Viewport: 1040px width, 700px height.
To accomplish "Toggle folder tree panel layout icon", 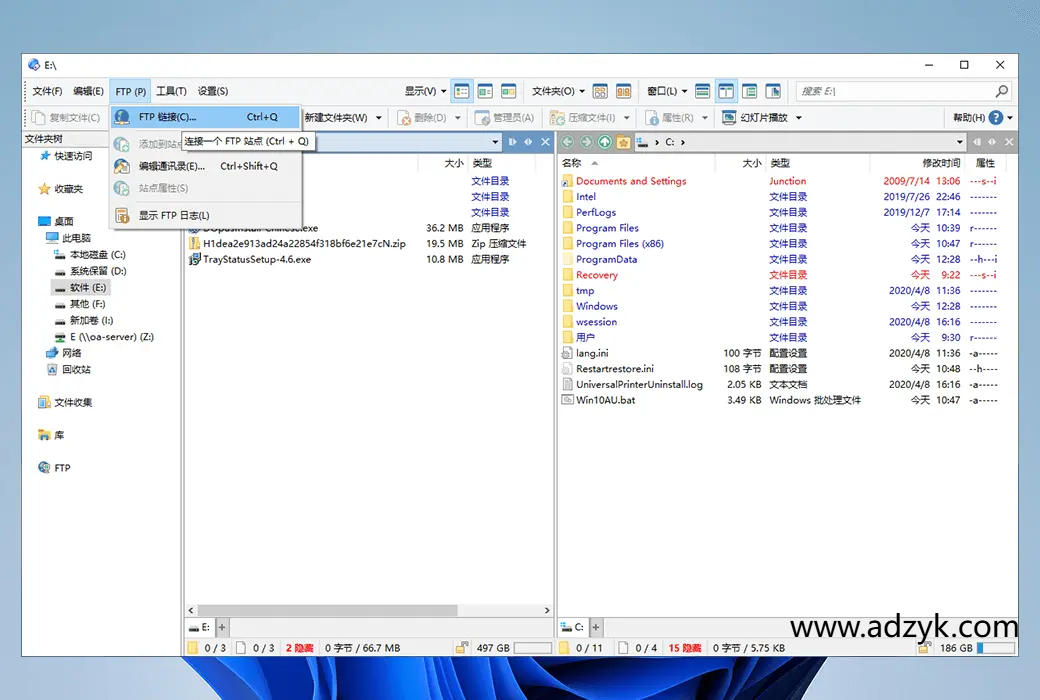I will tap(749, 91).
